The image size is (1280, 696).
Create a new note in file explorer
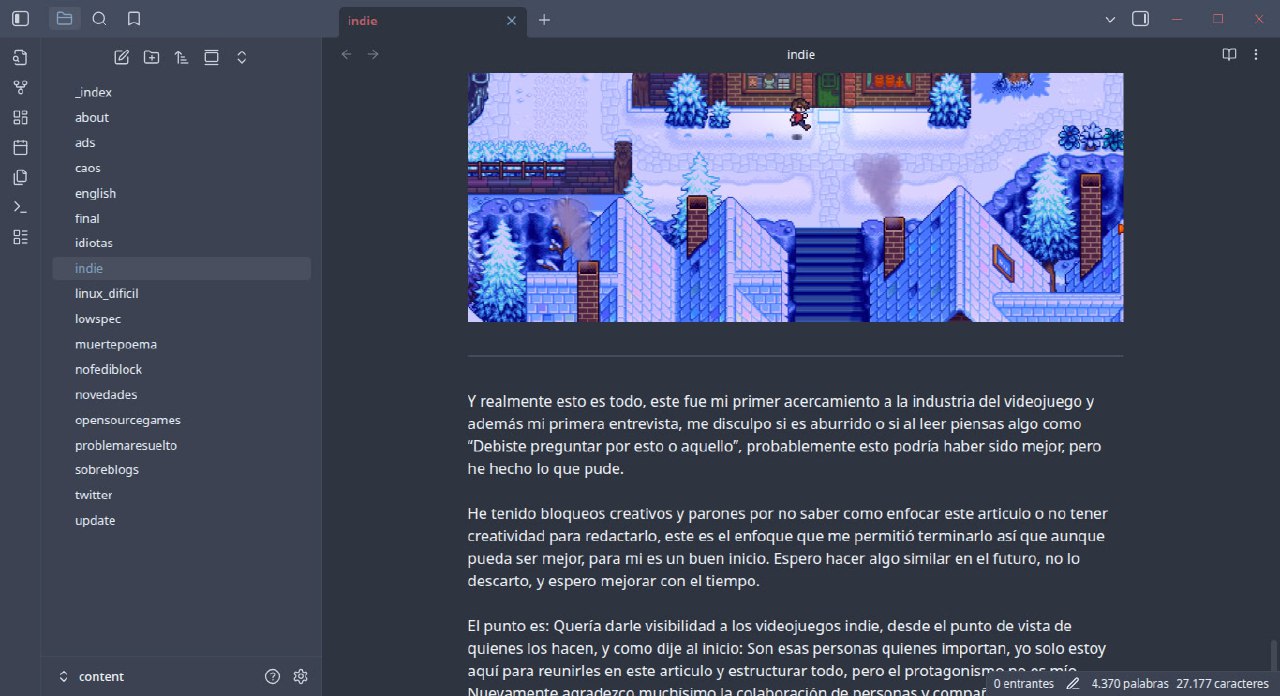122,58
